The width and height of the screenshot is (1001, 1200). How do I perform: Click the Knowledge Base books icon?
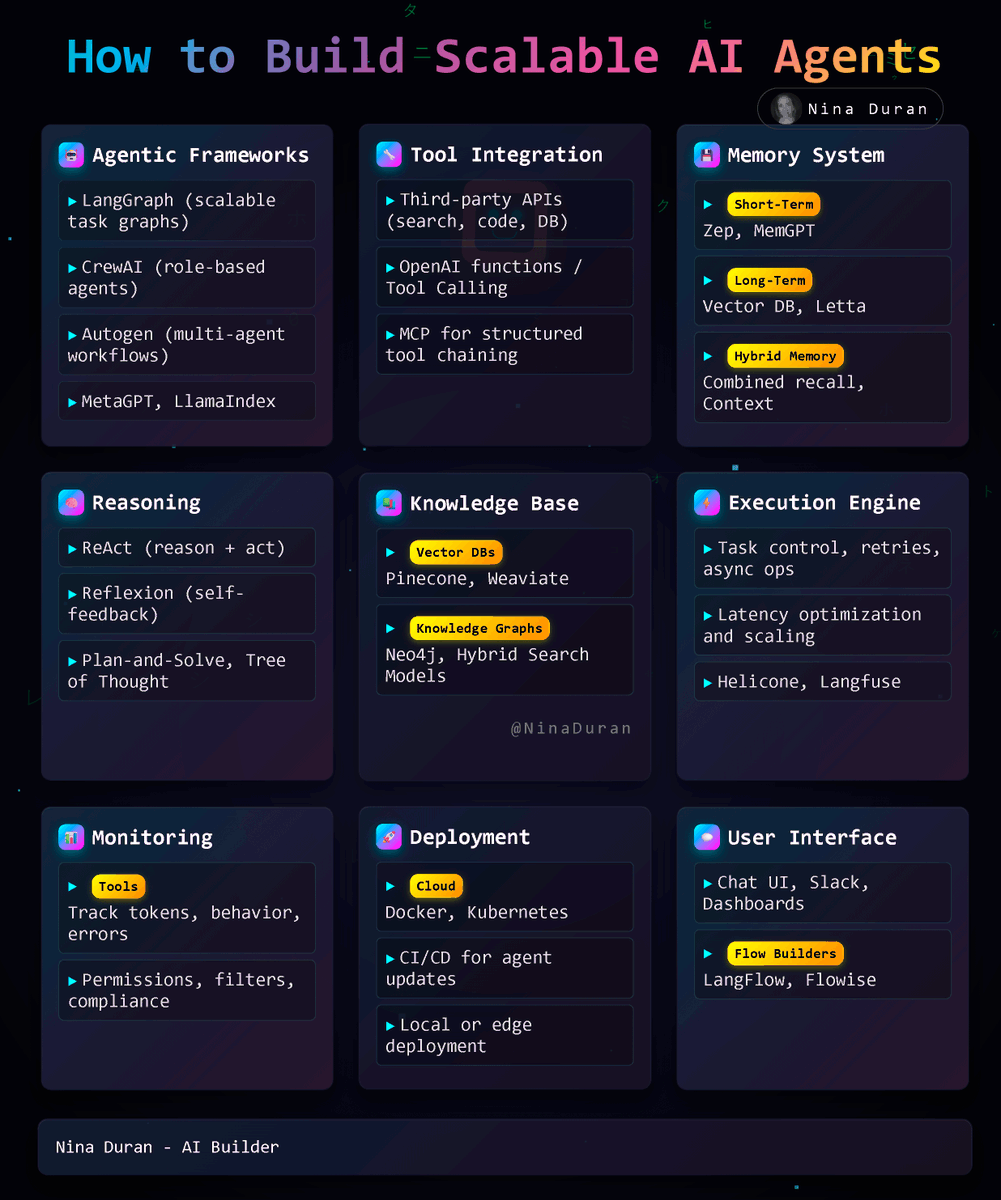tap(389, 503)
